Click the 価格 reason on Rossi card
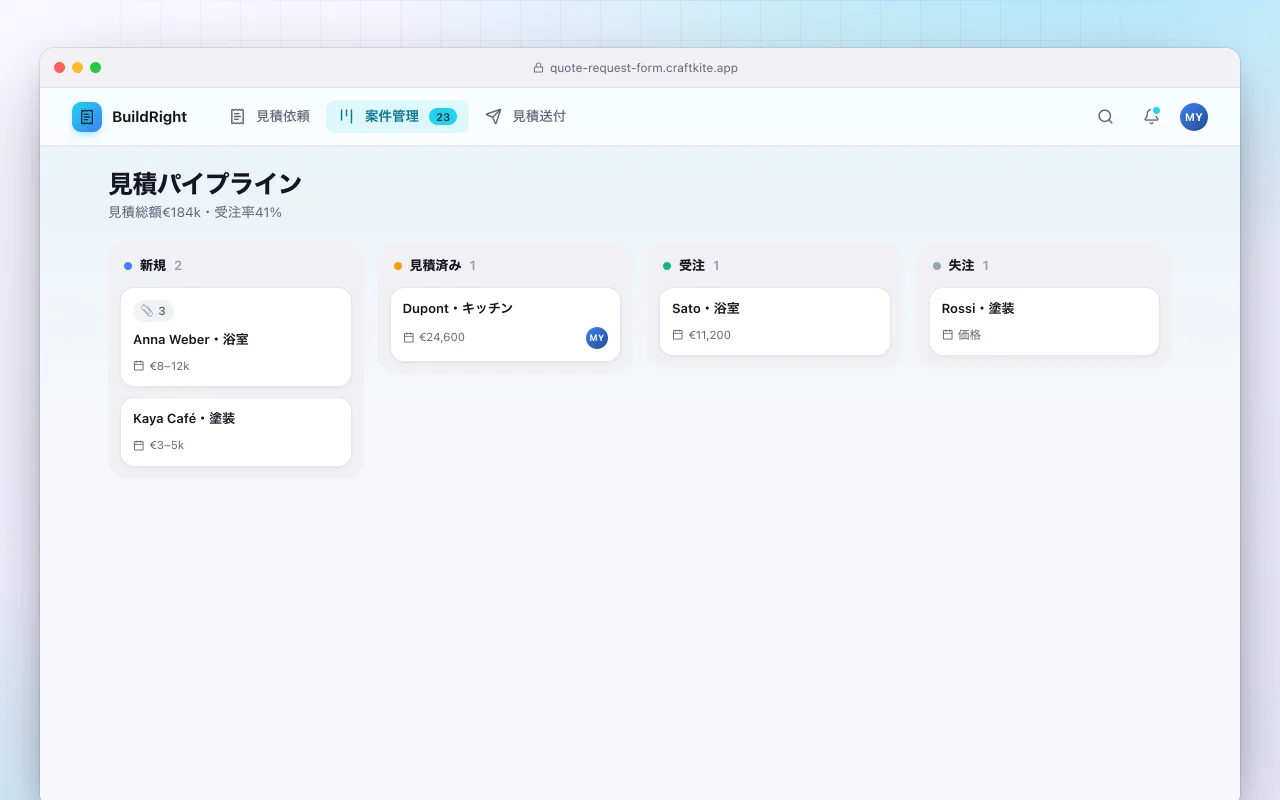 [970, 335]
